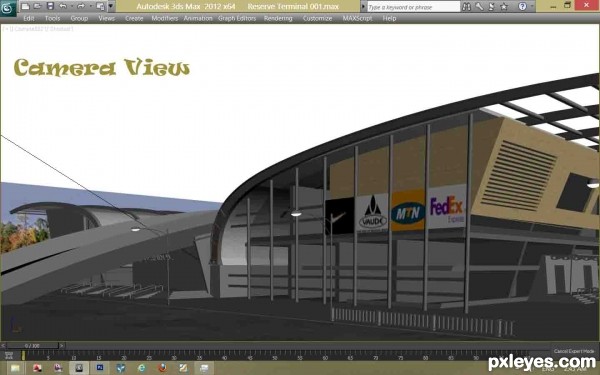Open the Graph Editors menu
The image size is (600, 375).
tap(237, 18)
